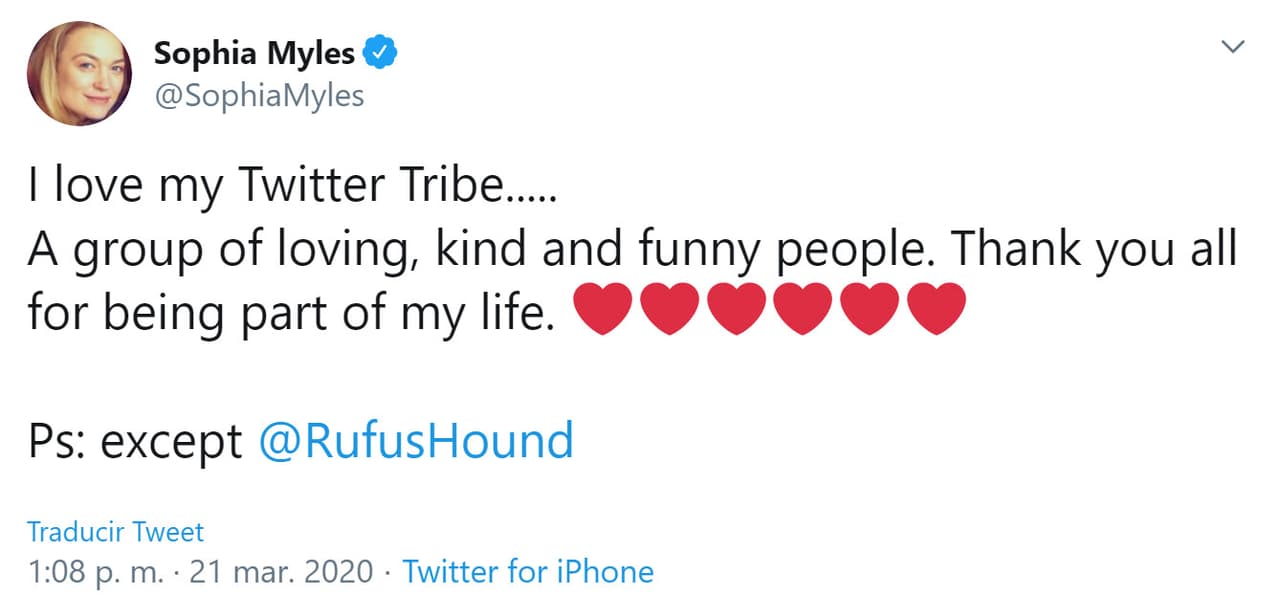1280x616 pixels.
Task: Click Traducir Tweet to translate
Action: [x=114, y=532]
